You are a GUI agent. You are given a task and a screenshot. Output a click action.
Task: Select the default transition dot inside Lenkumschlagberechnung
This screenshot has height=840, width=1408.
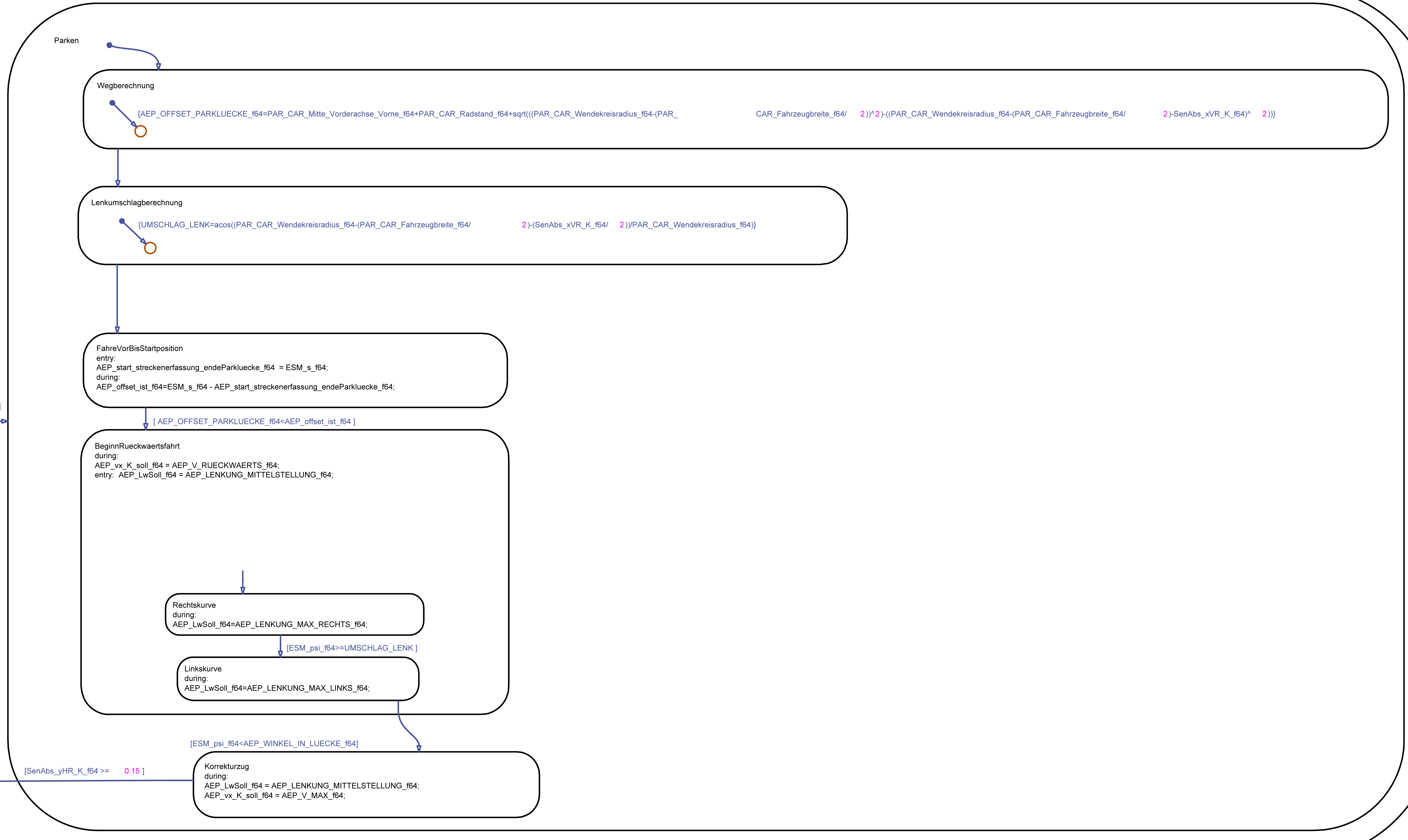coord(122,221)
